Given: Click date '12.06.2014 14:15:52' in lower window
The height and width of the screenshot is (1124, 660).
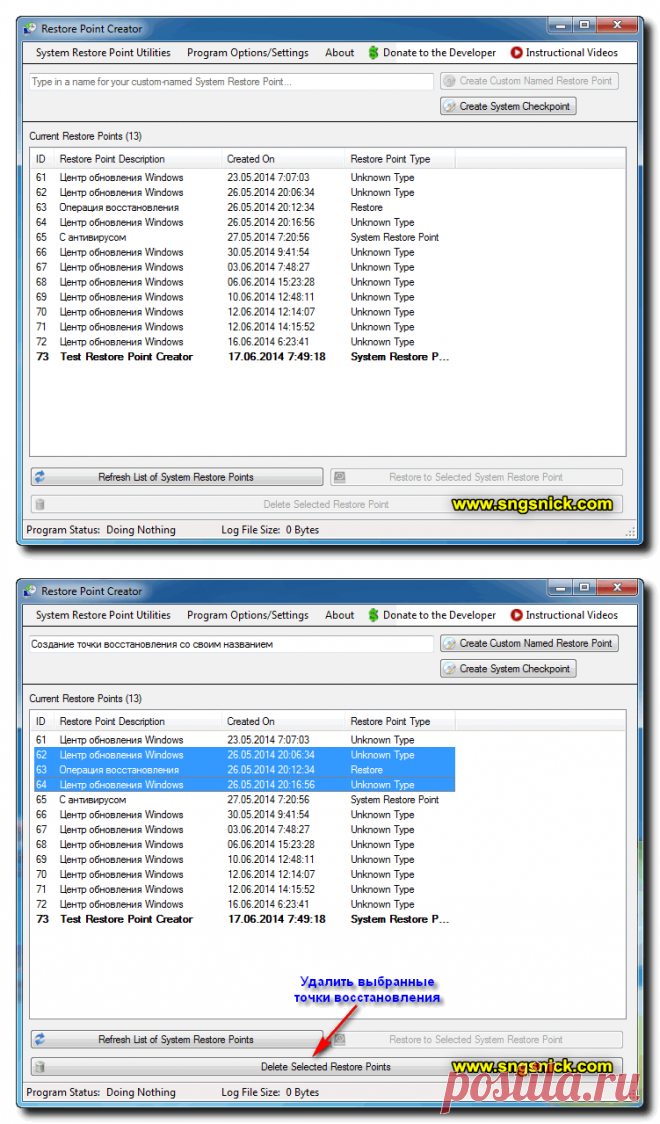Looking at the screenshot, I should (271, 889).
